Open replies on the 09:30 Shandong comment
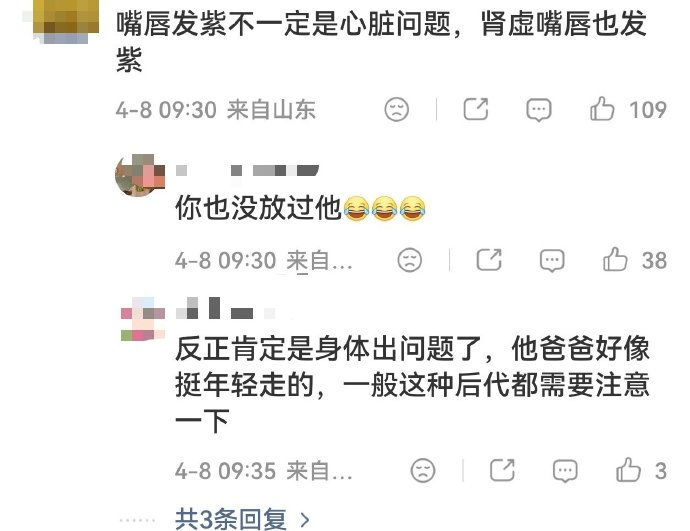This screenshot has width=690, height=531. (539, 109)
